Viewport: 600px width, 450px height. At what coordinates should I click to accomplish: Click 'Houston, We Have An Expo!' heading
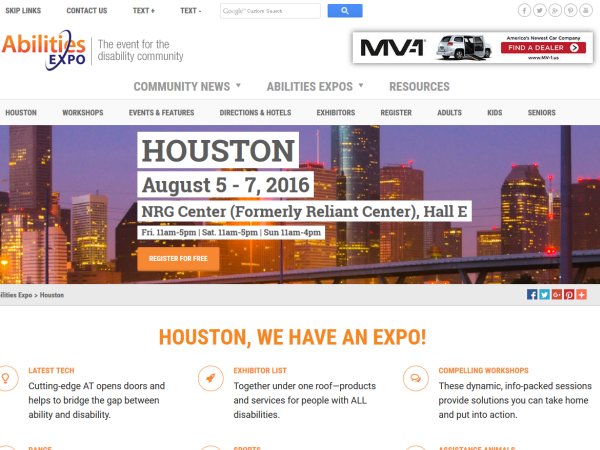pyautogui.click(x=292, y=337)
